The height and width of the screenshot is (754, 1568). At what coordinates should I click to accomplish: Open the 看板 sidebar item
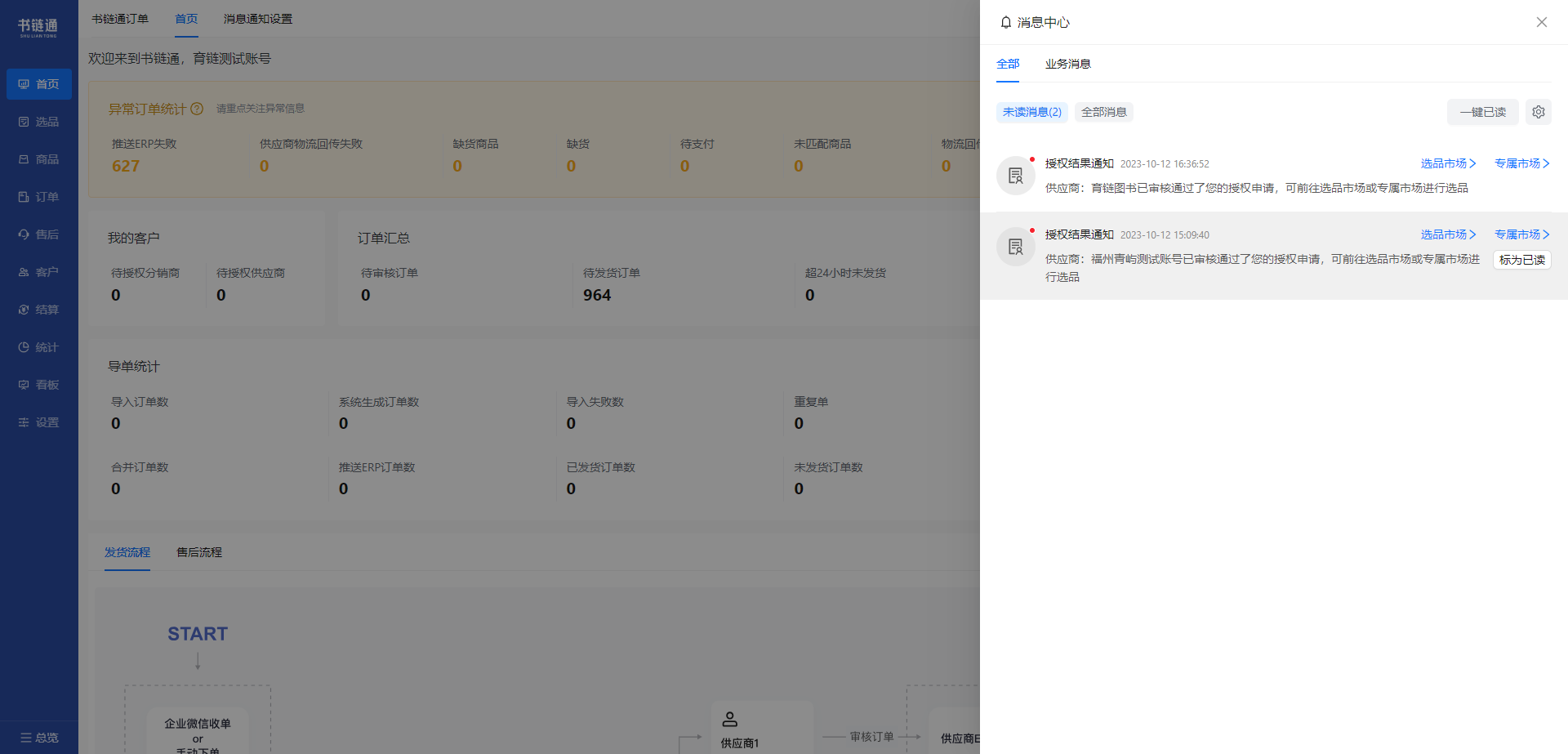click(39, 385)
